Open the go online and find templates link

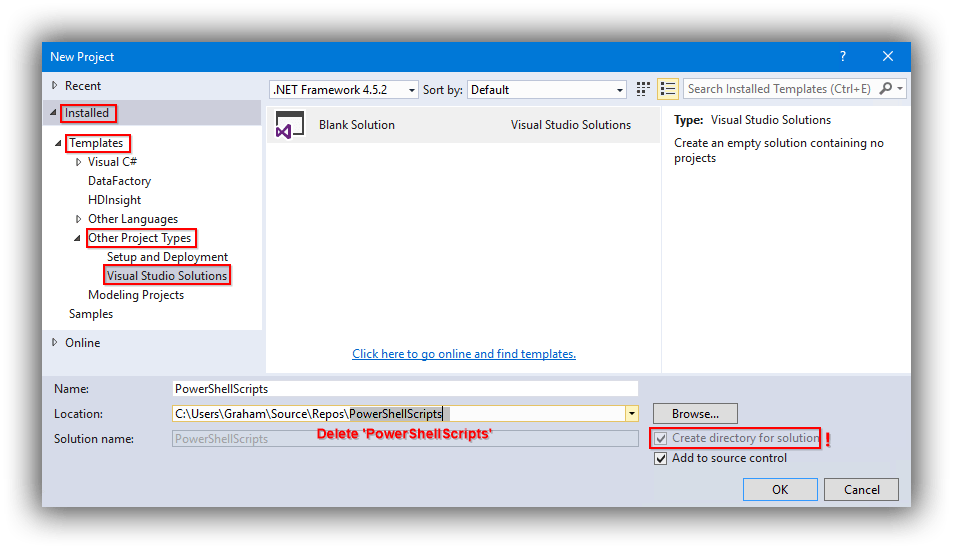coord(464,354)
